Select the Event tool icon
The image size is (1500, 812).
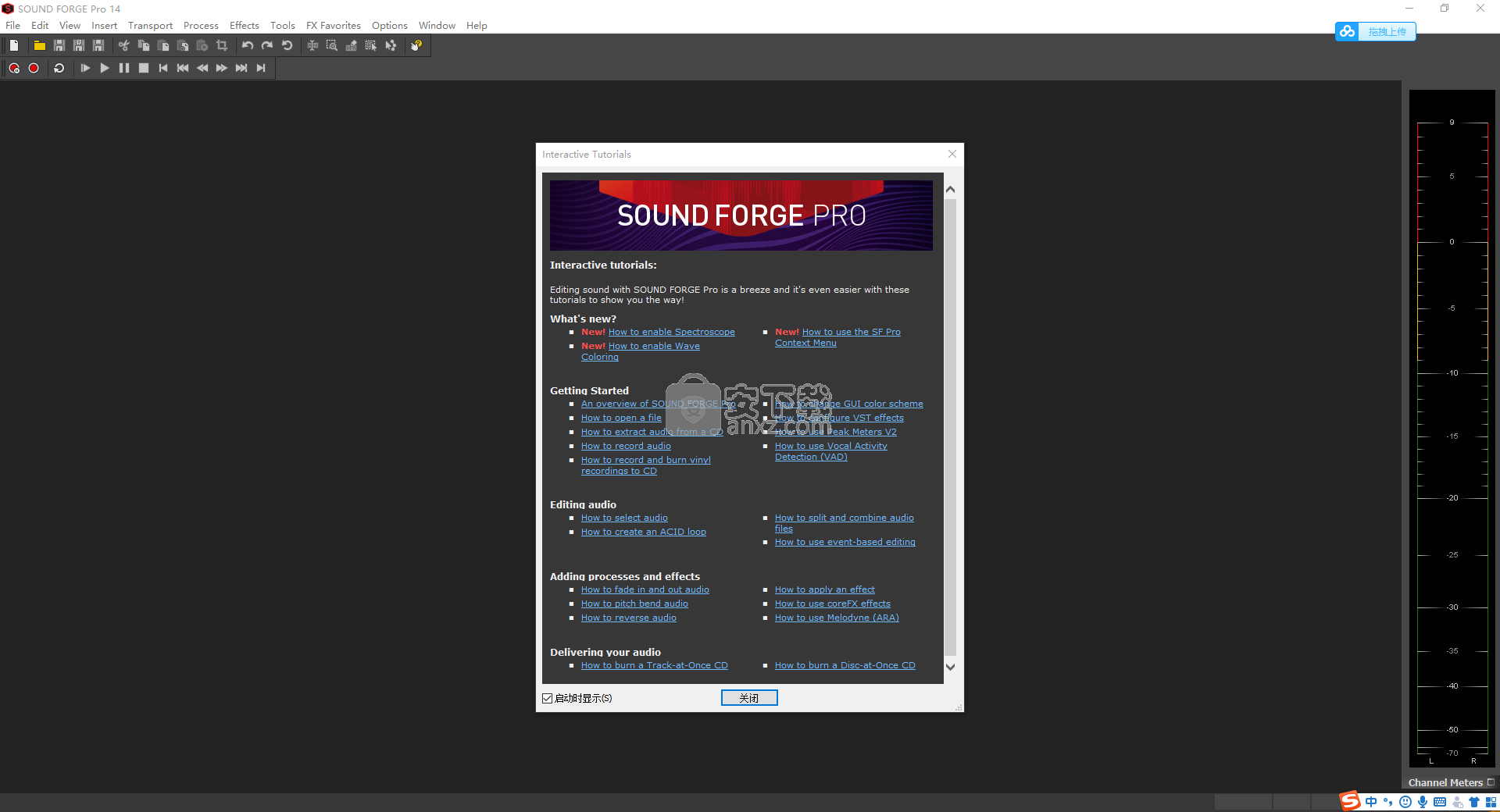(371, 45)
